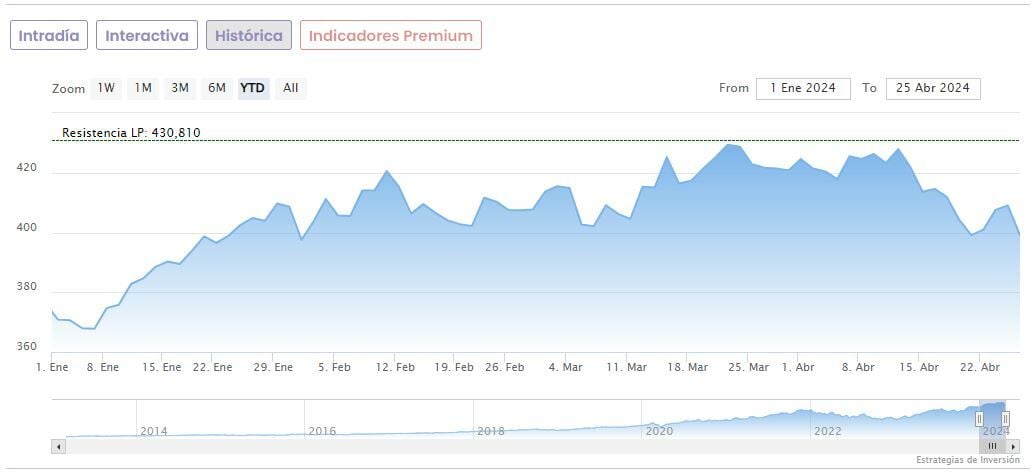Screen dimensions: 1034x476
Task: Select the YTD zoom option
Action: [x=253, y=88]
